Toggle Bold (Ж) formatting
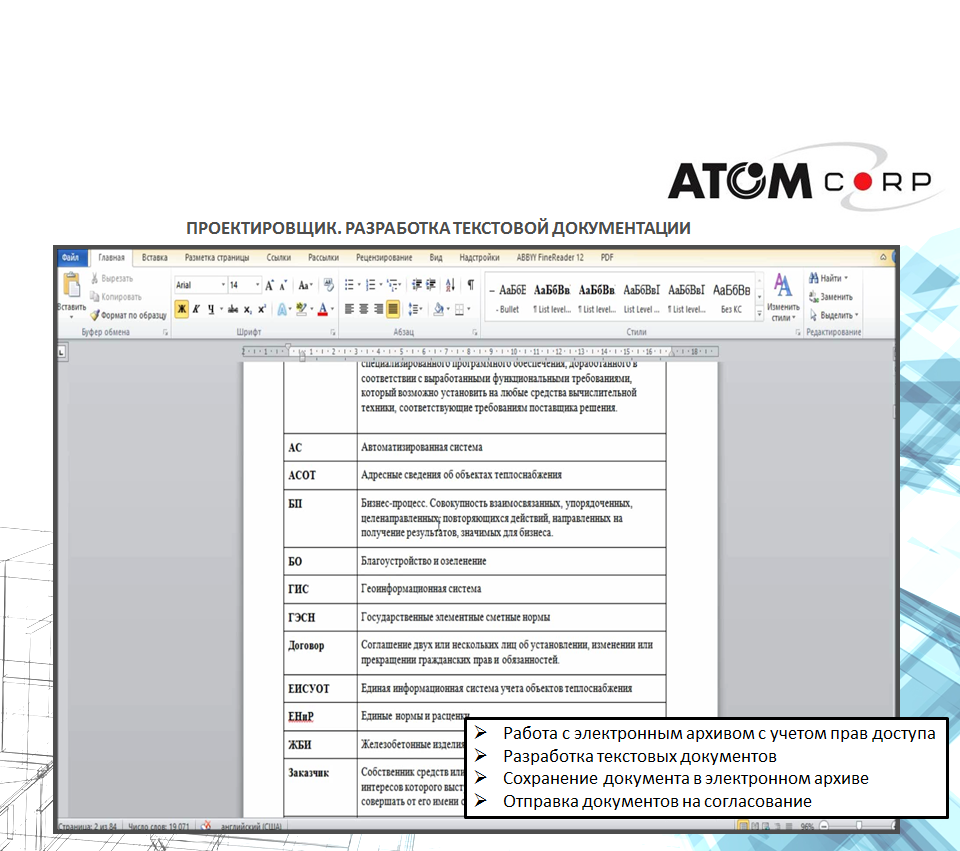Viewport: 960px width, 851px height. [x=182, y=310]
